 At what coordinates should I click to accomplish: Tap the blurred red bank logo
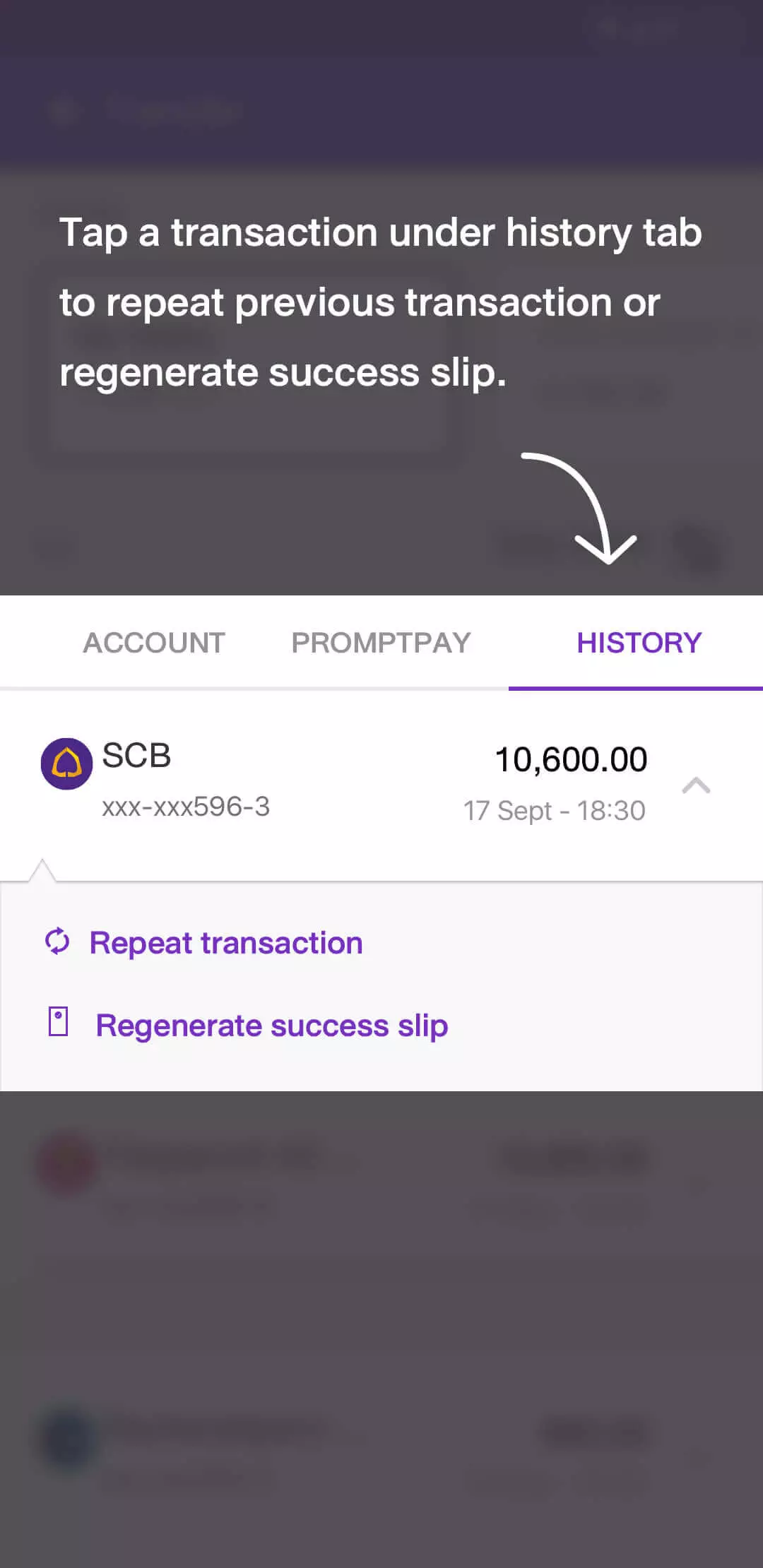point(66,1164)
